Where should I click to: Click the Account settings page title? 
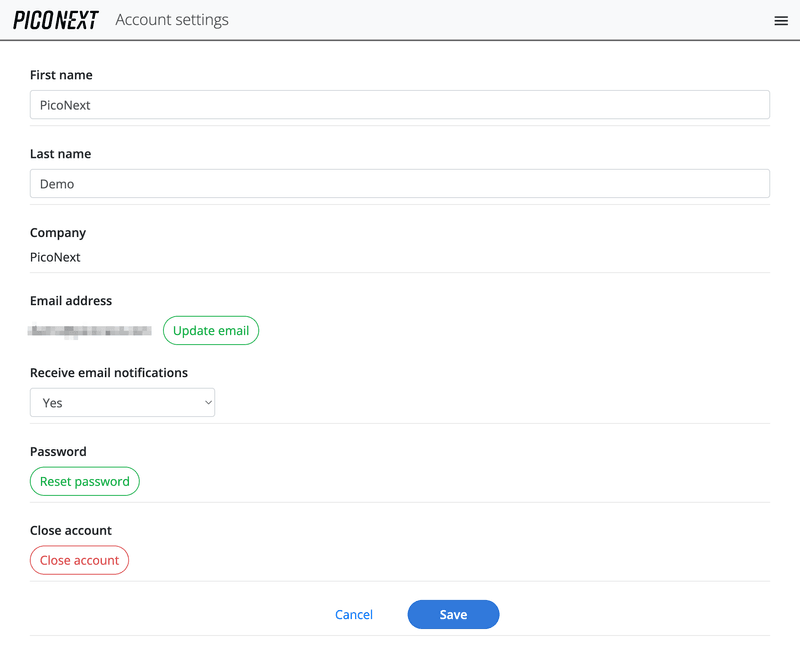pos(172,20)
